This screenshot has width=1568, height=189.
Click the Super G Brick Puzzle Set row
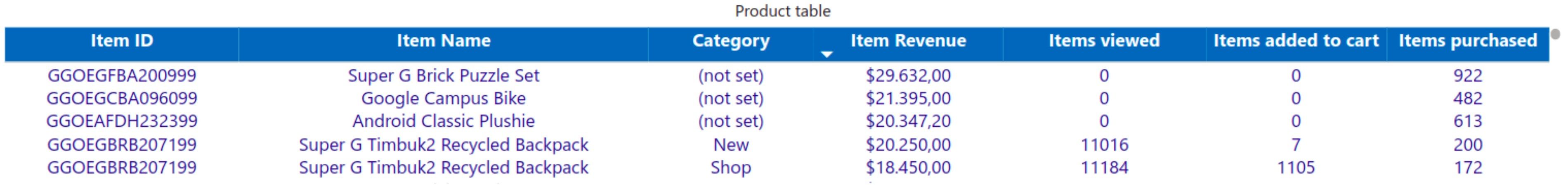tap(443, 76)
